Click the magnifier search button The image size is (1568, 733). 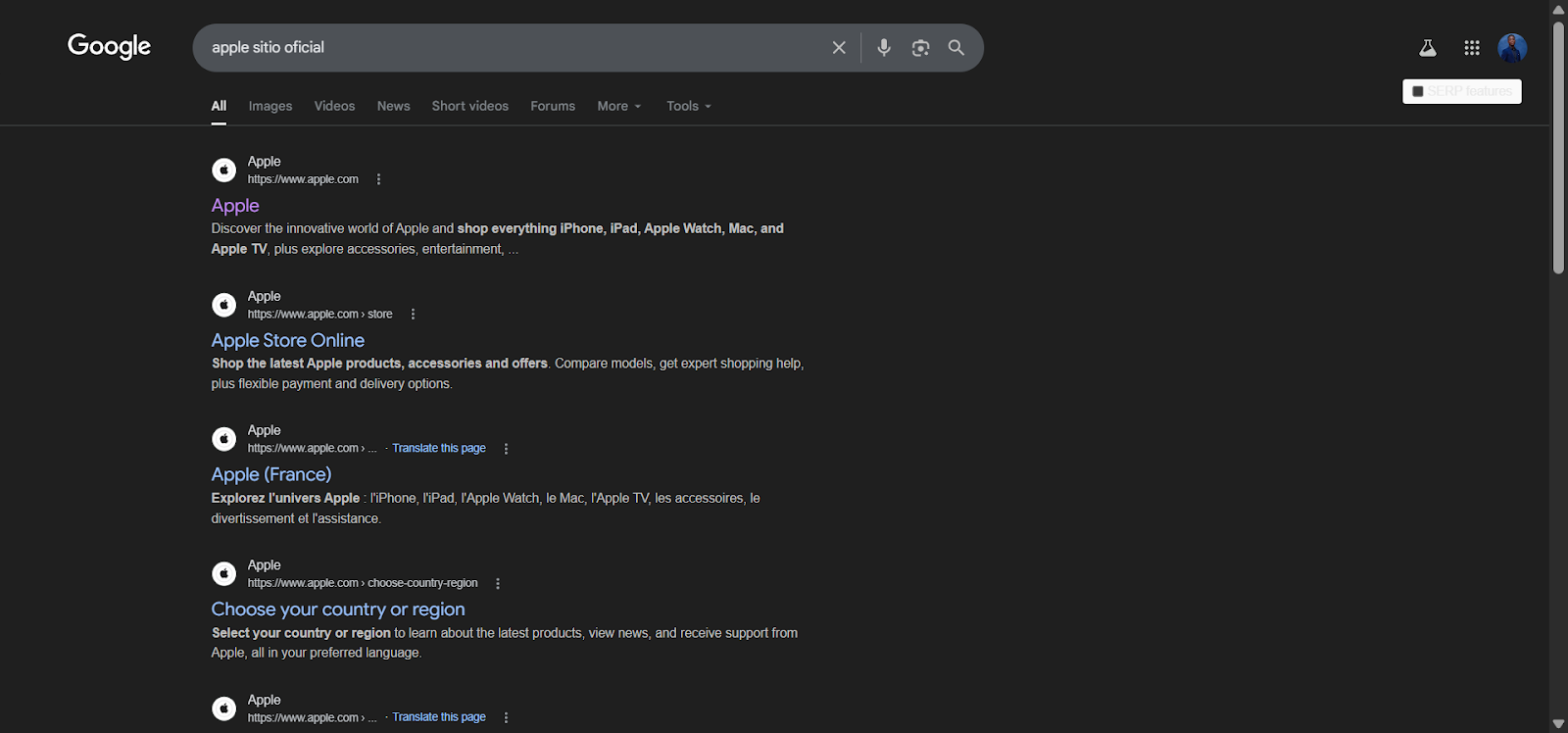pyautogui.click(x=956, y=47)
